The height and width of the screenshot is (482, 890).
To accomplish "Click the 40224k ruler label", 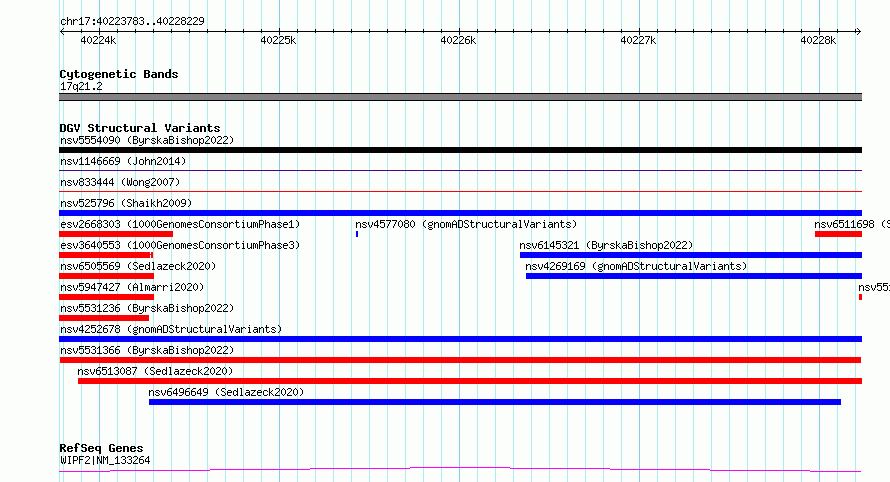I will click(x=98, y=40).
